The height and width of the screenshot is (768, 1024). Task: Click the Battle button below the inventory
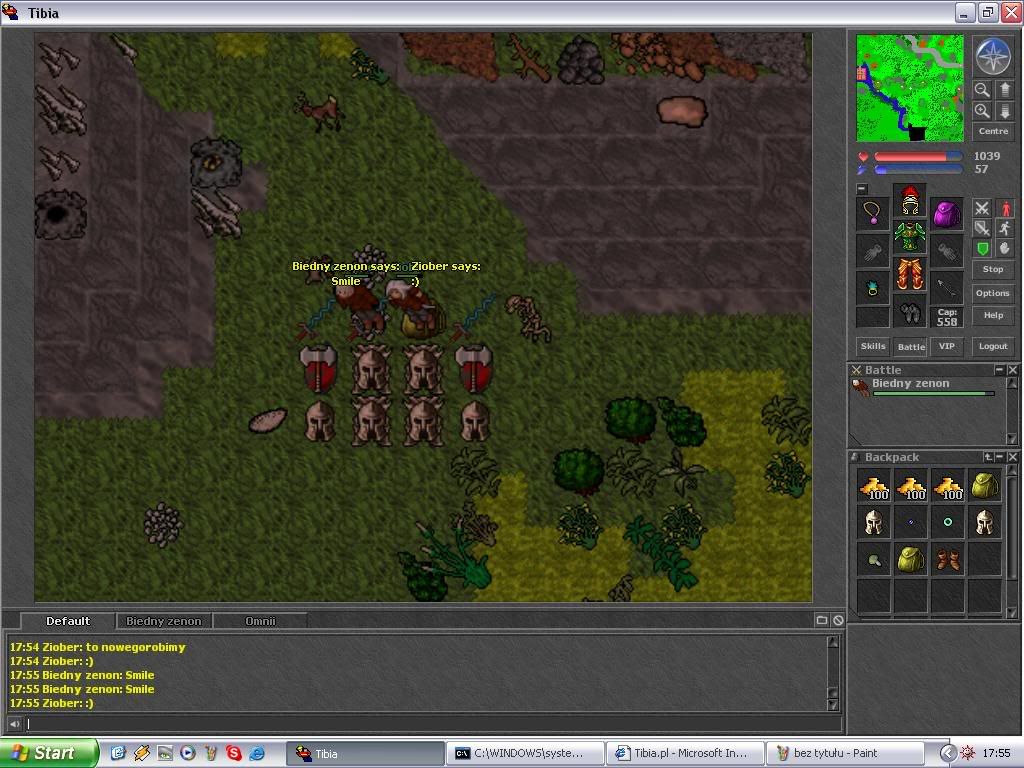(x=910, y=347)
